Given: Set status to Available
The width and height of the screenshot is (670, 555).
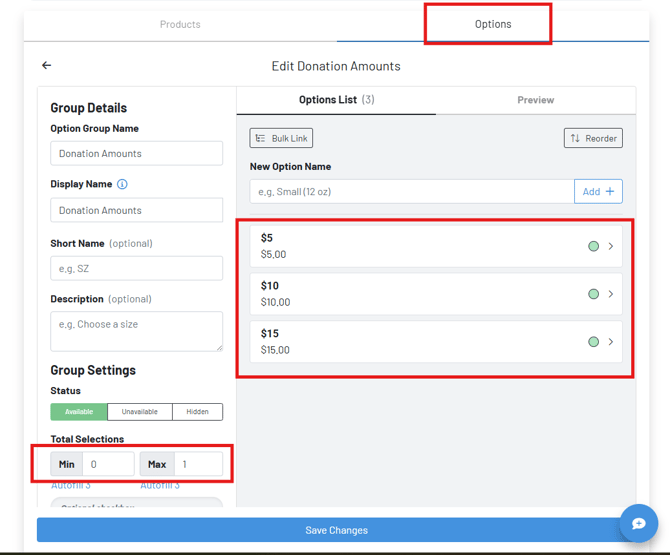Looking at the screenshot, I should [x=79, y=412].
